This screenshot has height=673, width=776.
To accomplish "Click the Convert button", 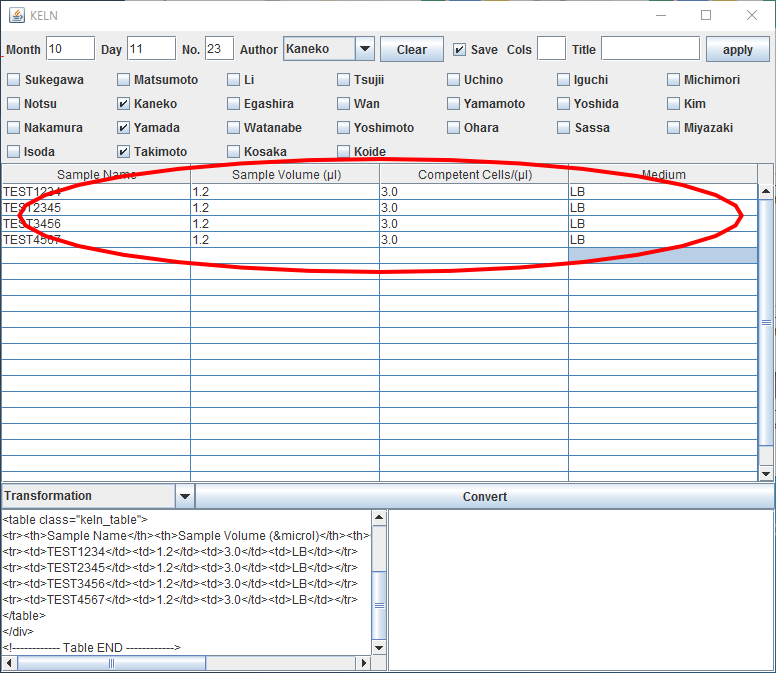I will [x=485, y=496].
